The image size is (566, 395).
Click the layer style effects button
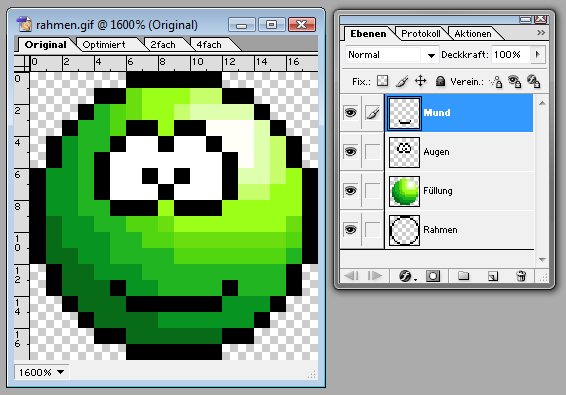[407, 276]
